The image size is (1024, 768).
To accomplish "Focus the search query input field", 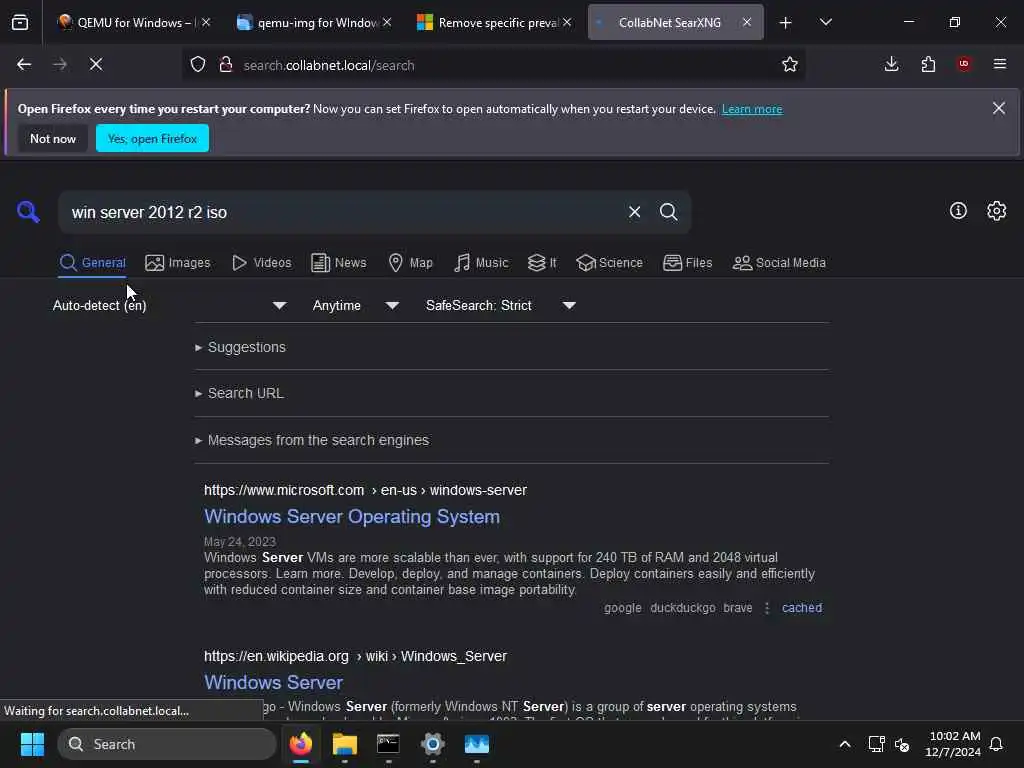I will (x=343, y=212).
